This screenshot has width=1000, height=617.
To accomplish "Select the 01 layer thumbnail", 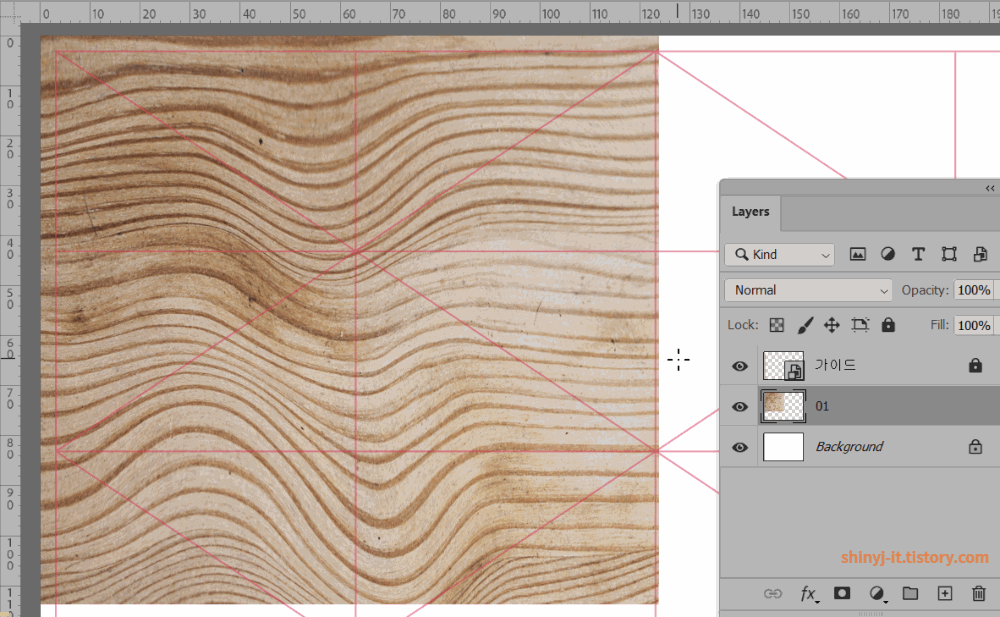I will (783, 406).
